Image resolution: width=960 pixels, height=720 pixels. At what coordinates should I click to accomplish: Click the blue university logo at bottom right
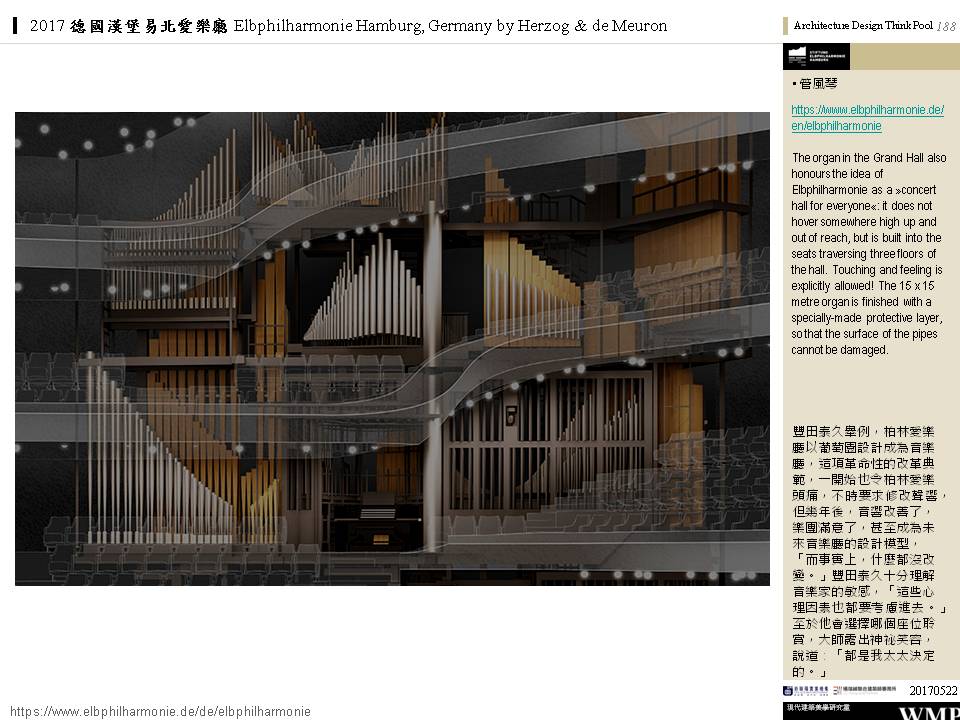(806, 691)
